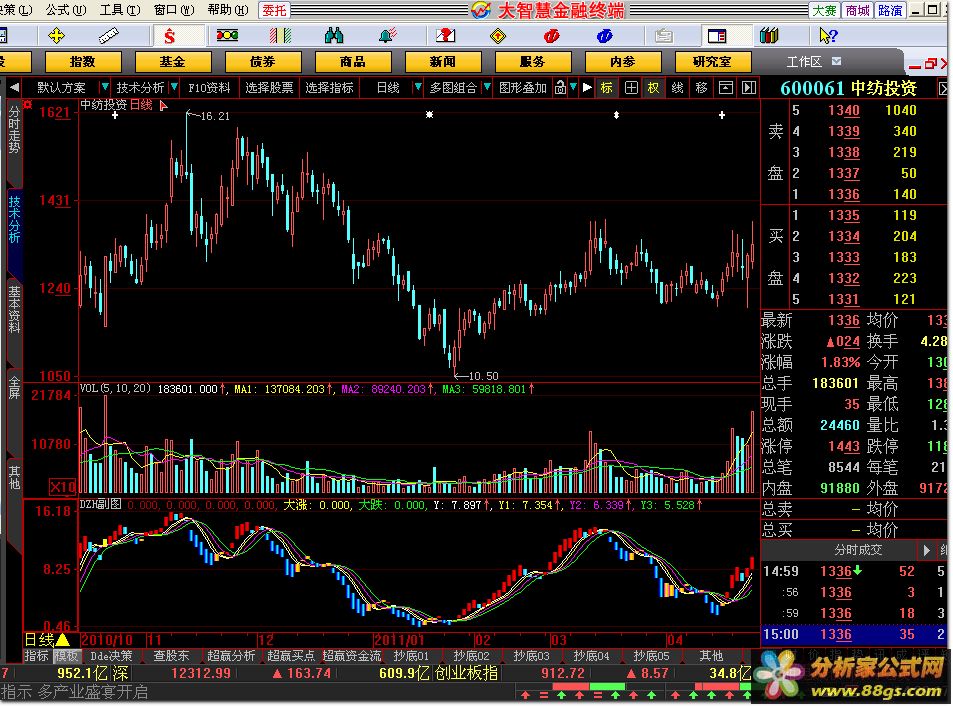Click the alarm bell alert icon
953x706 pixels.
click(x=387, y=36)
